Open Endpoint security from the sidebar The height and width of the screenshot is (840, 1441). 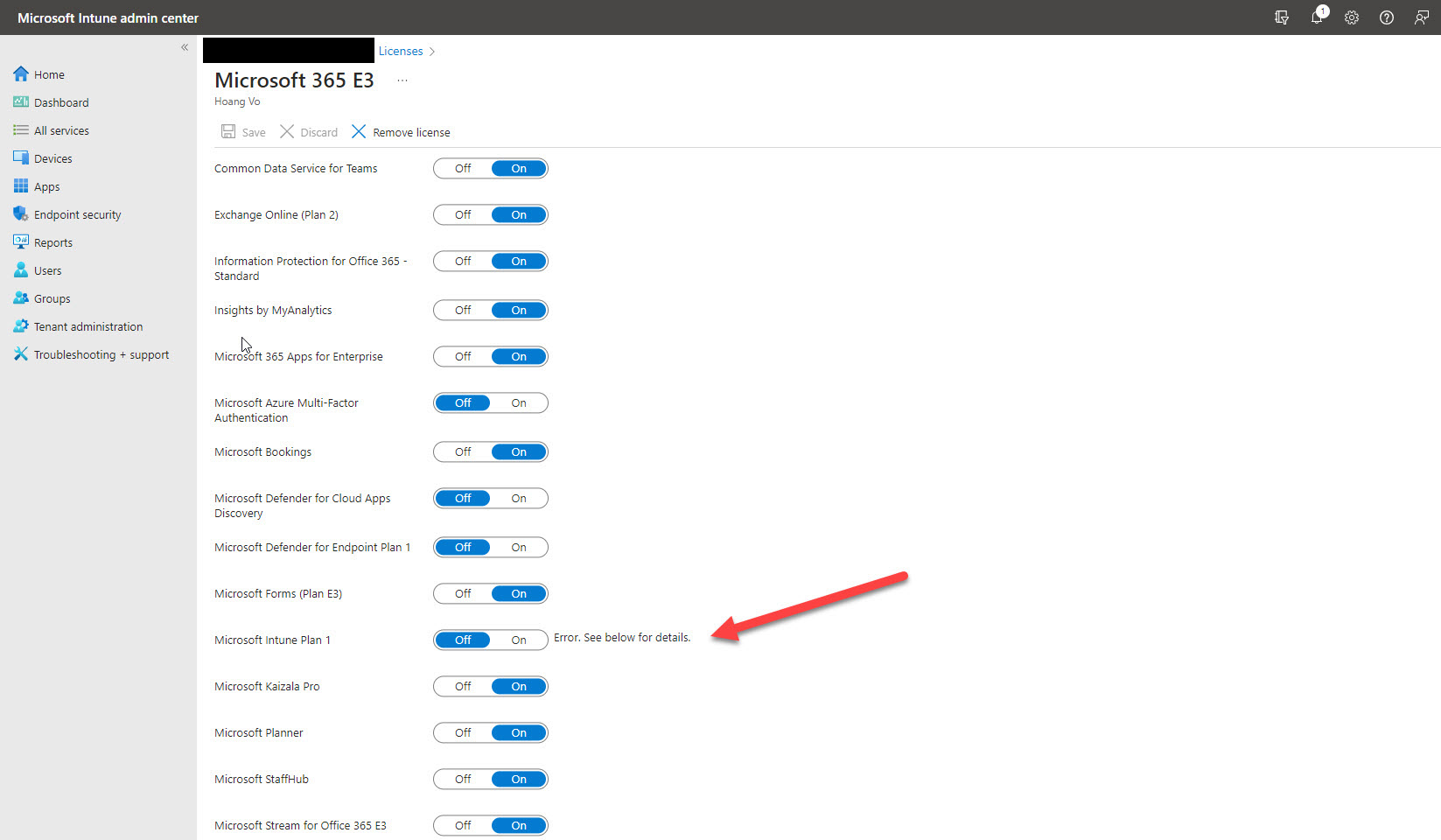tap(78, 213)
